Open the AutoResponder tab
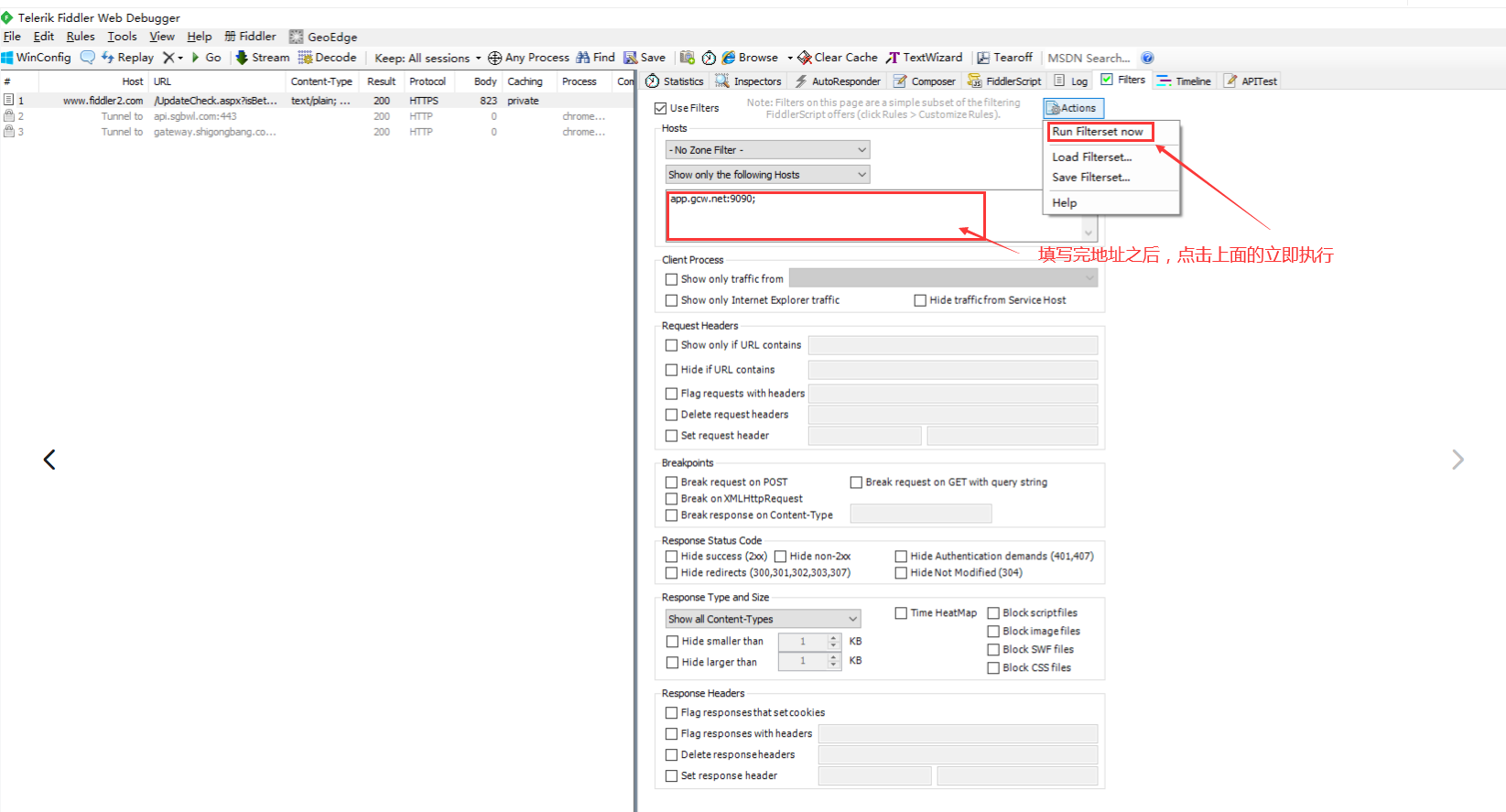This screenshot has height=812, width=1506. [837, 81]
